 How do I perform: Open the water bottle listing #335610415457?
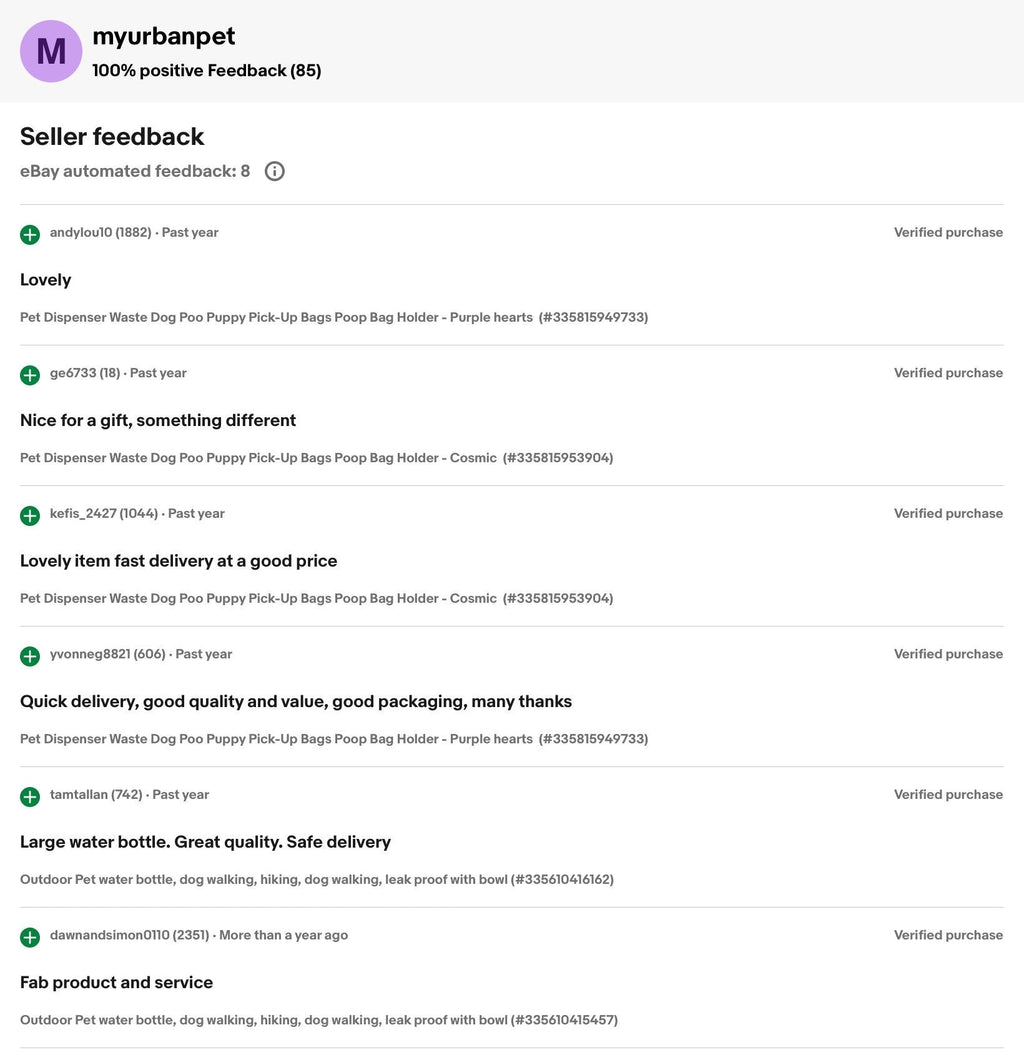pyautogui.click(x=319, y=1020)
